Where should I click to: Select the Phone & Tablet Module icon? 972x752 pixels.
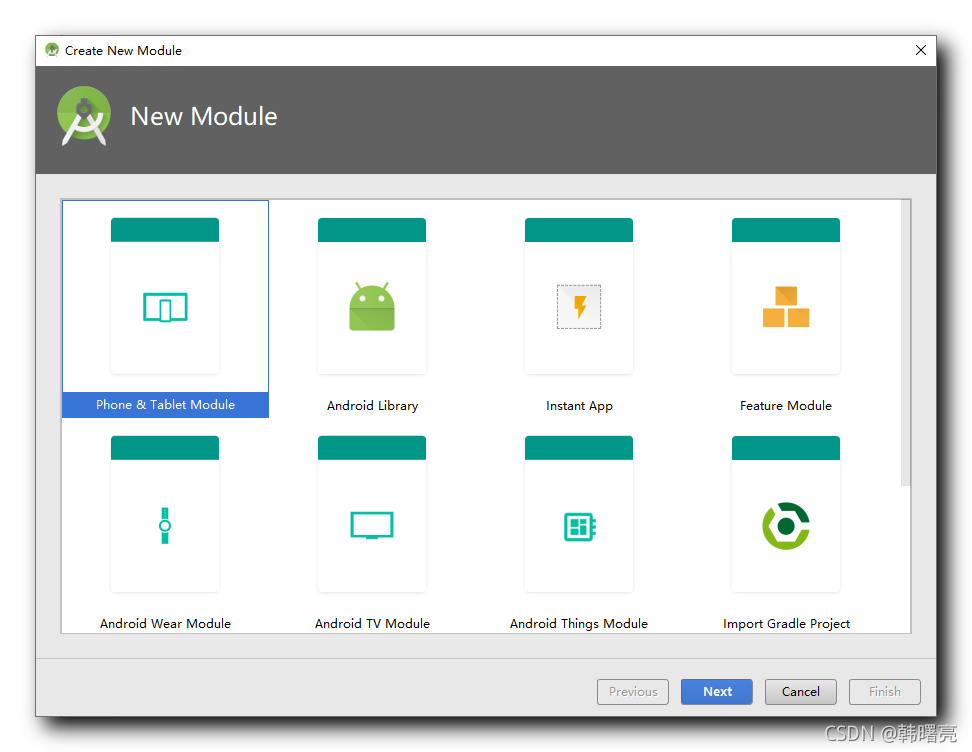(x=165, y=307)
